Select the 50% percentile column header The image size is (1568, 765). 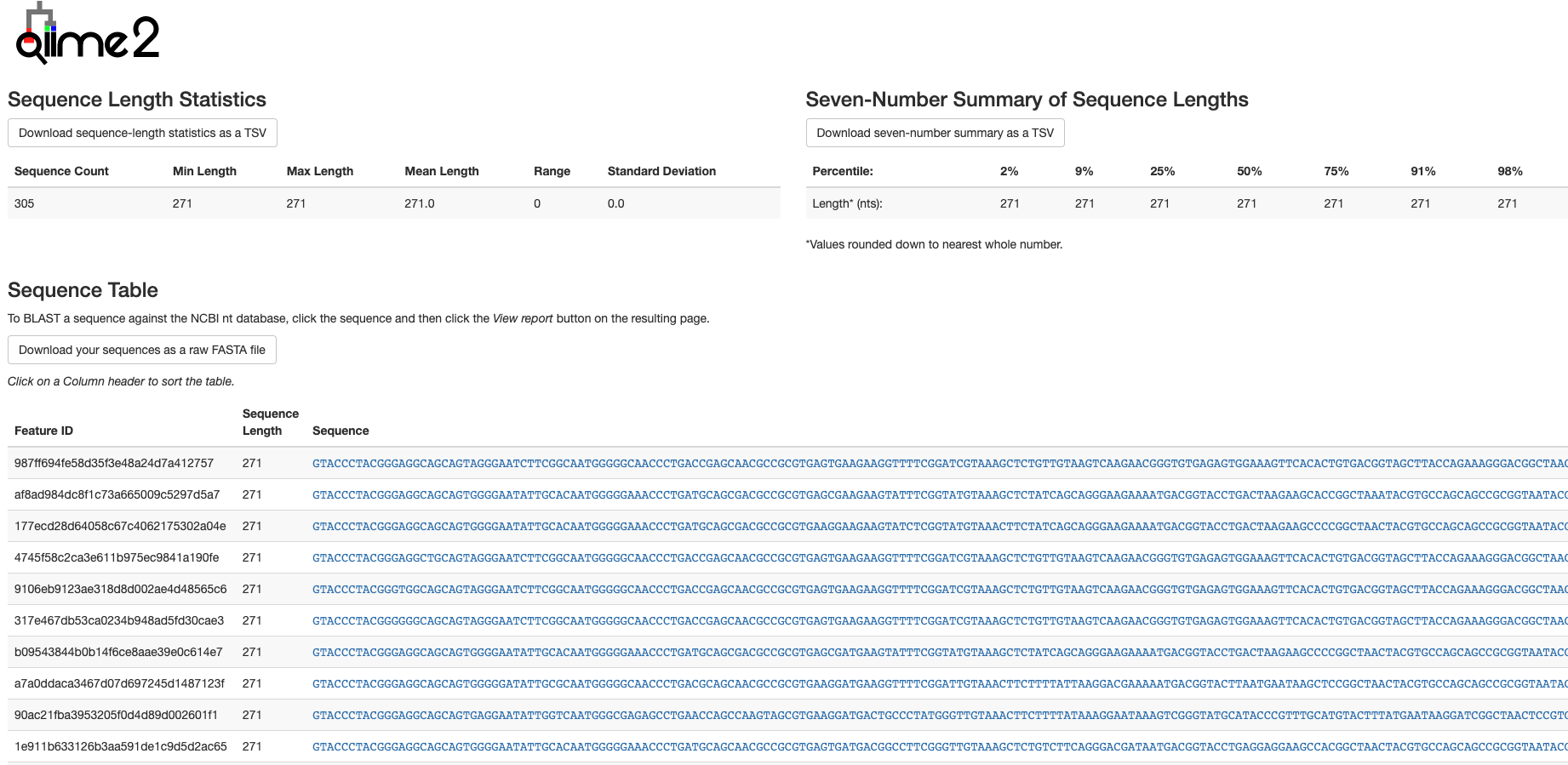[1249, 171]
